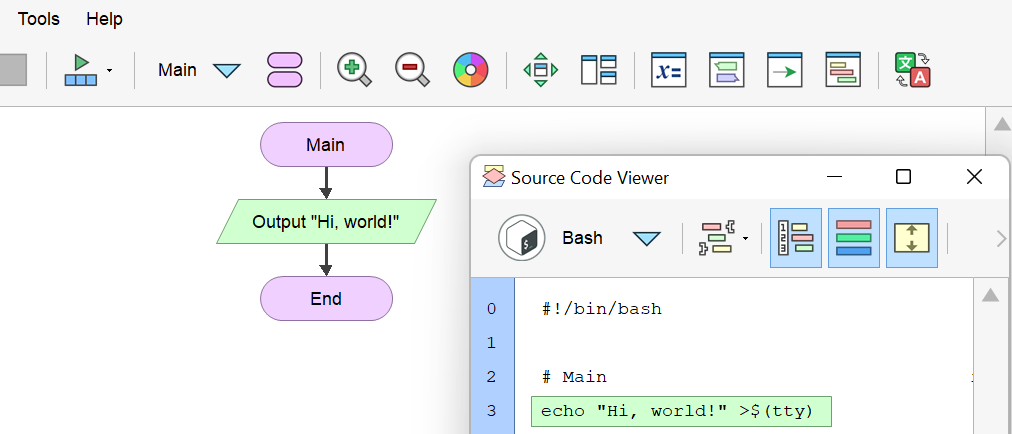Close the Source Code Viewer window
The width and height of the screenshot is (1012, 434).
[974, 177]
